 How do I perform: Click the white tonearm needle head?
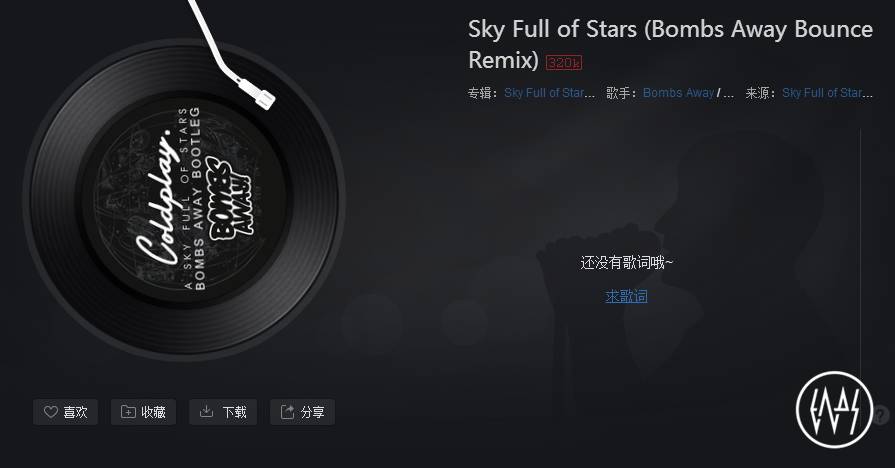click(264, 99)
